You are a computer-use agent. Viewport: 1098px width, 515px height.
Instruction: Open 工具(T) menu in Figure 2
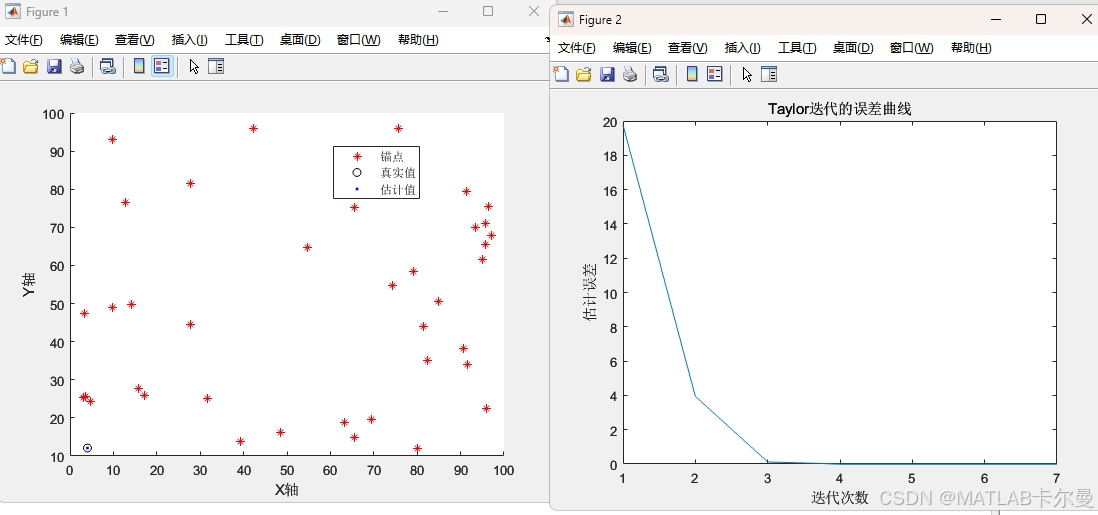click(797, 48)
